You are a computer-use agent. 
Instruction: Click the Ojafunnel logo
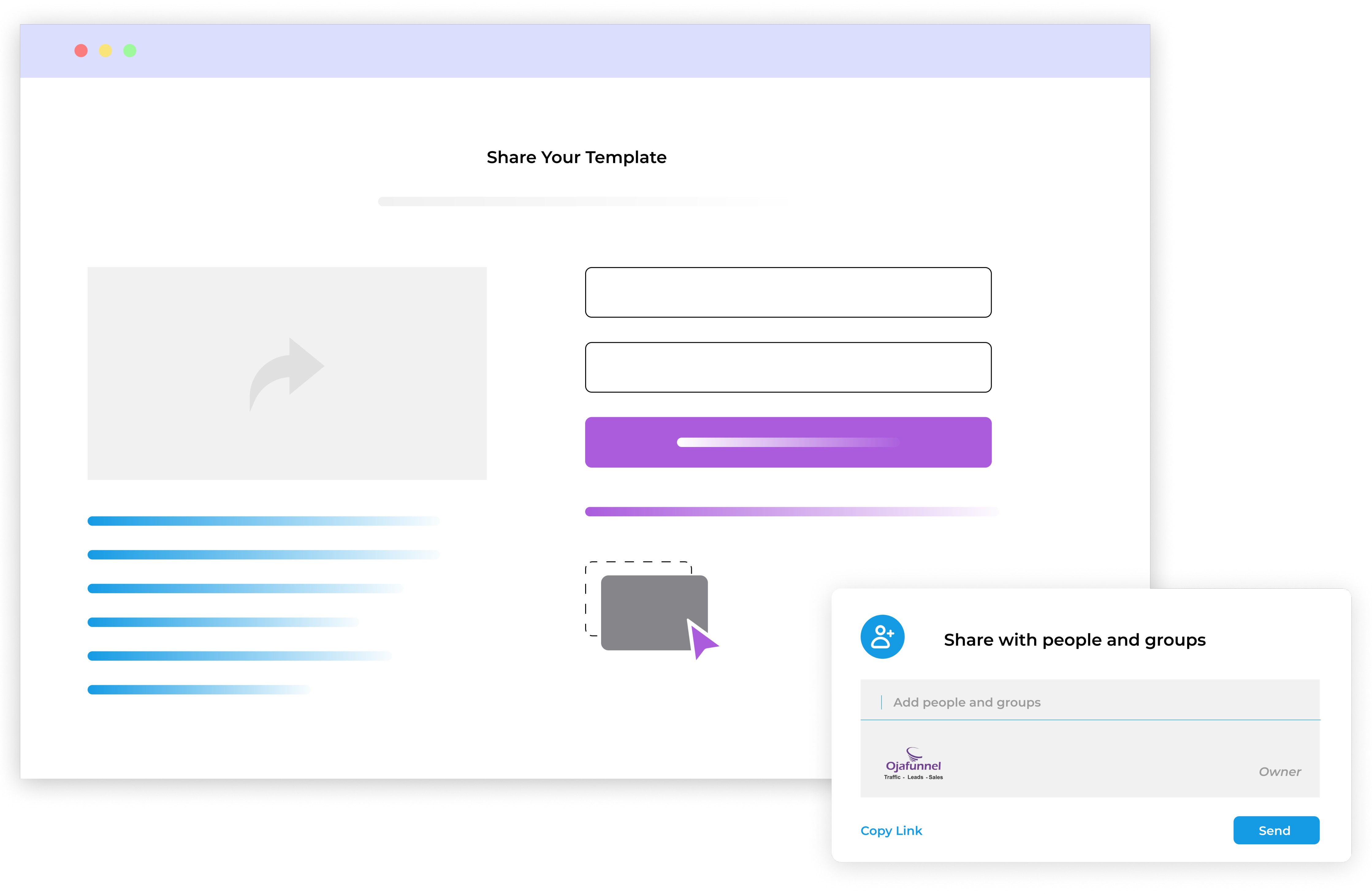(914, 764)
